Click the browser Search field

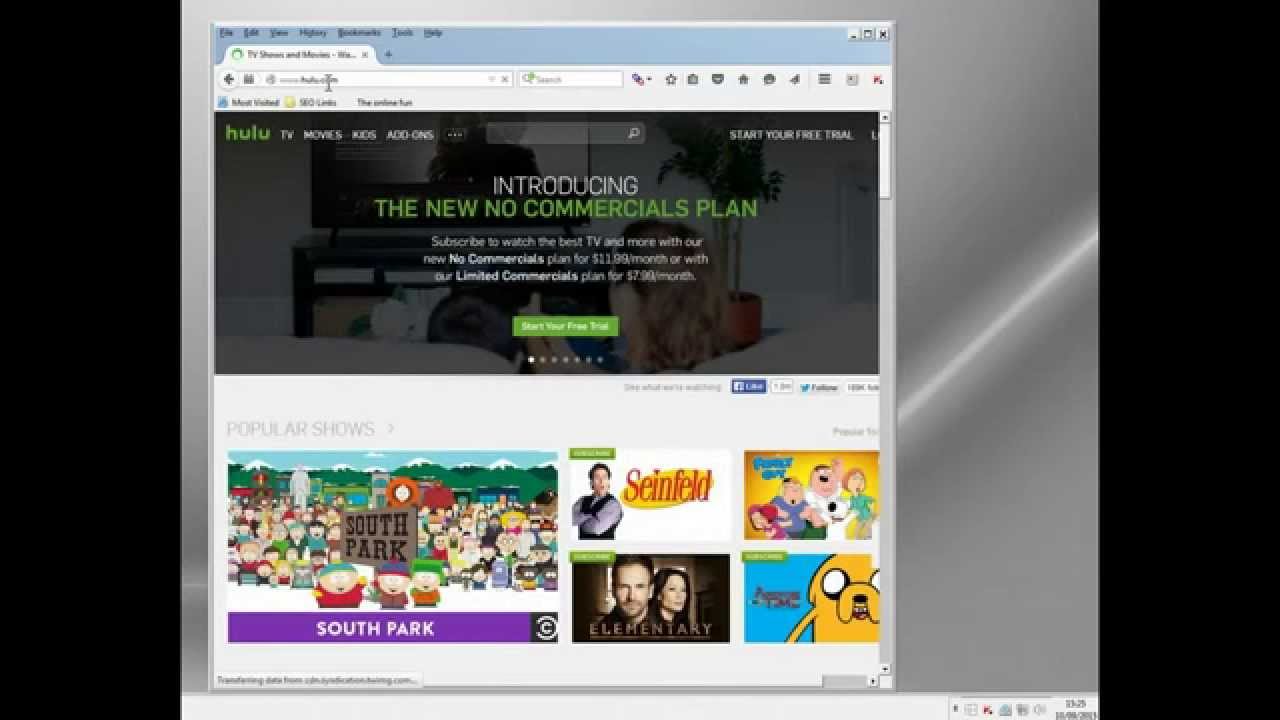pos(571,79)
